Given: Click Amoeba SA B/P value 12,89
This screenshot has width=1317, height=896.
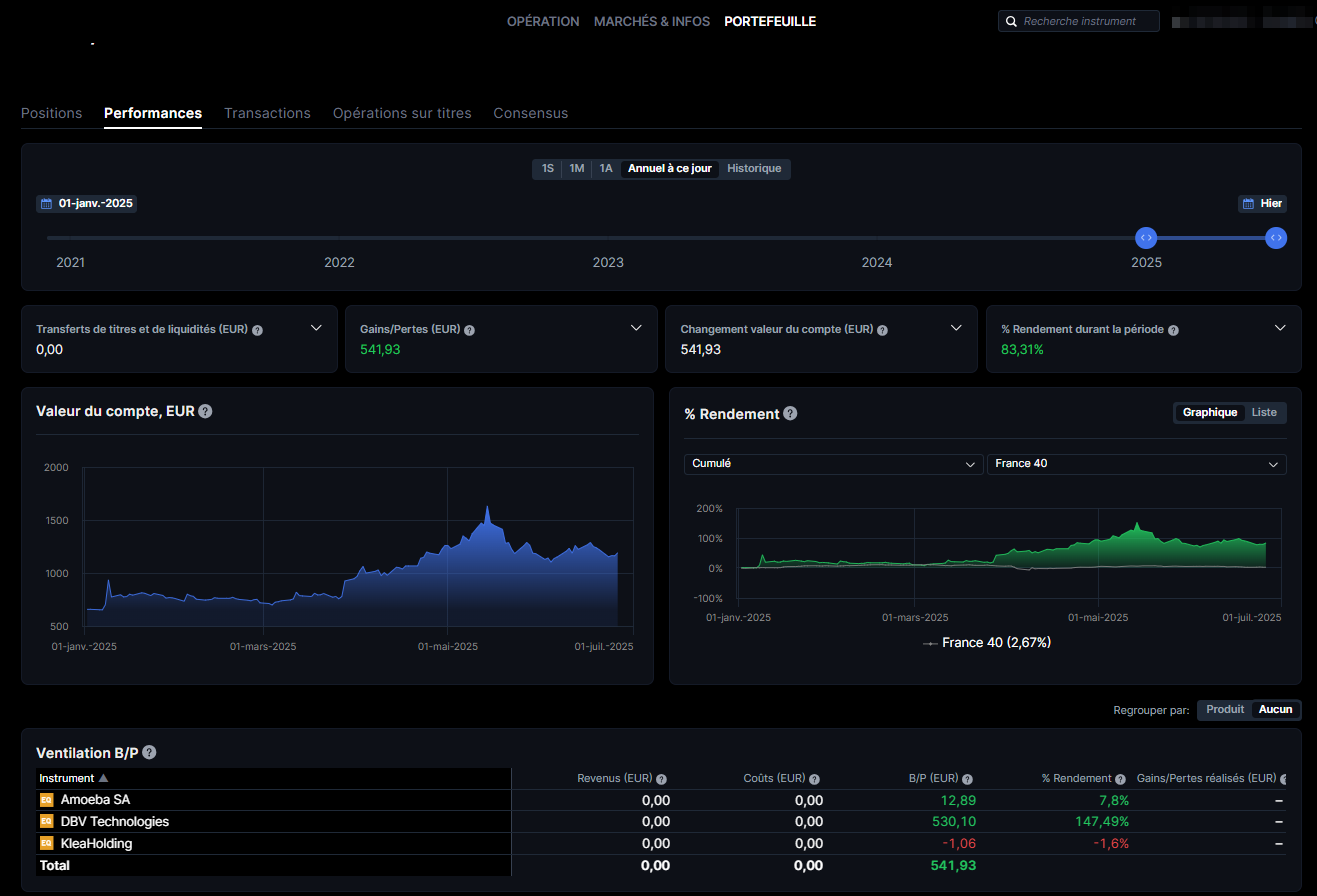Looking at the screenshot, I should pos(958,800).
